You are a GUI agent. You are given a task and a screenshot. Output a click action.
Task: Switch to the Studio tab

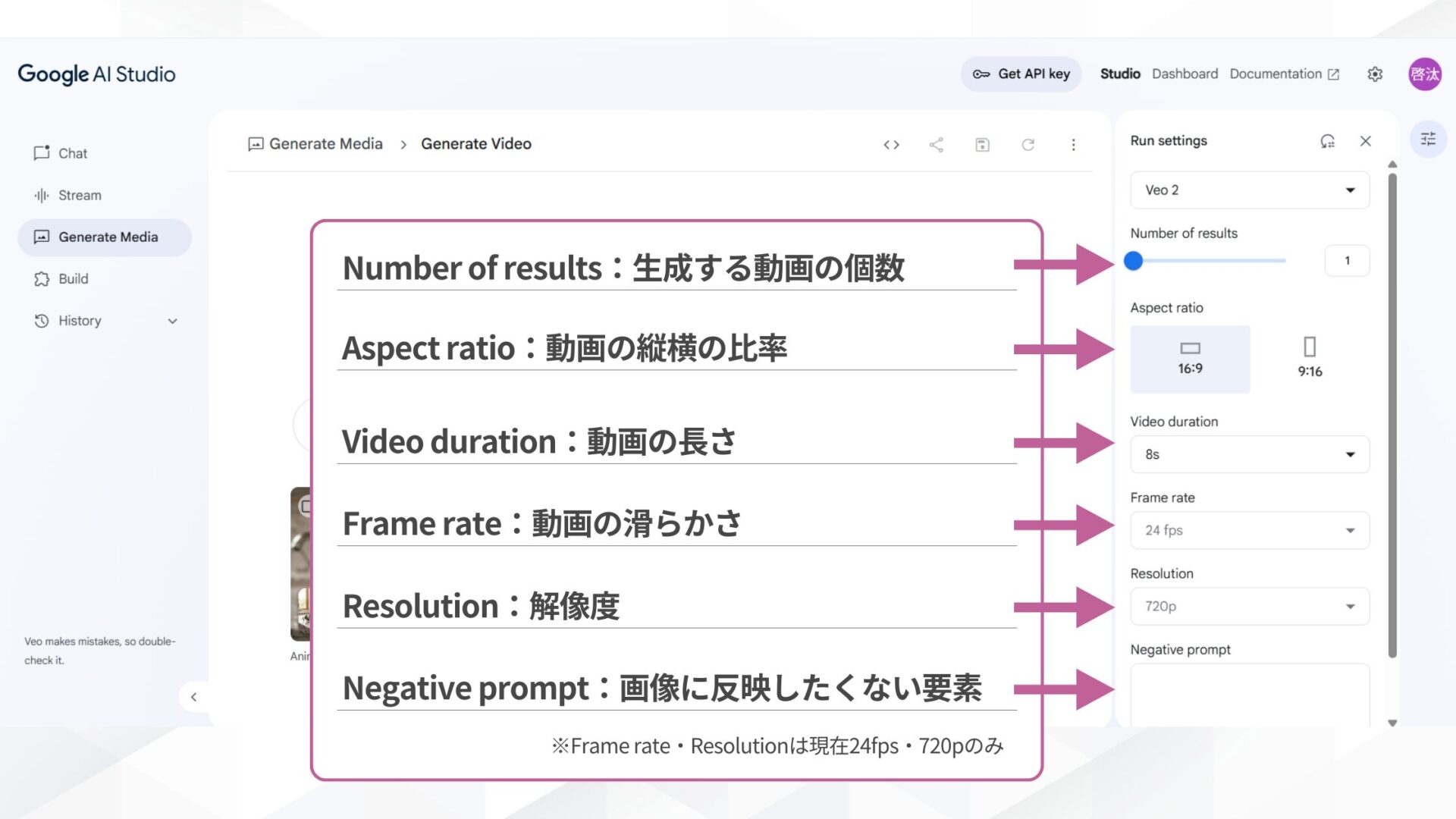(1120, 74)
